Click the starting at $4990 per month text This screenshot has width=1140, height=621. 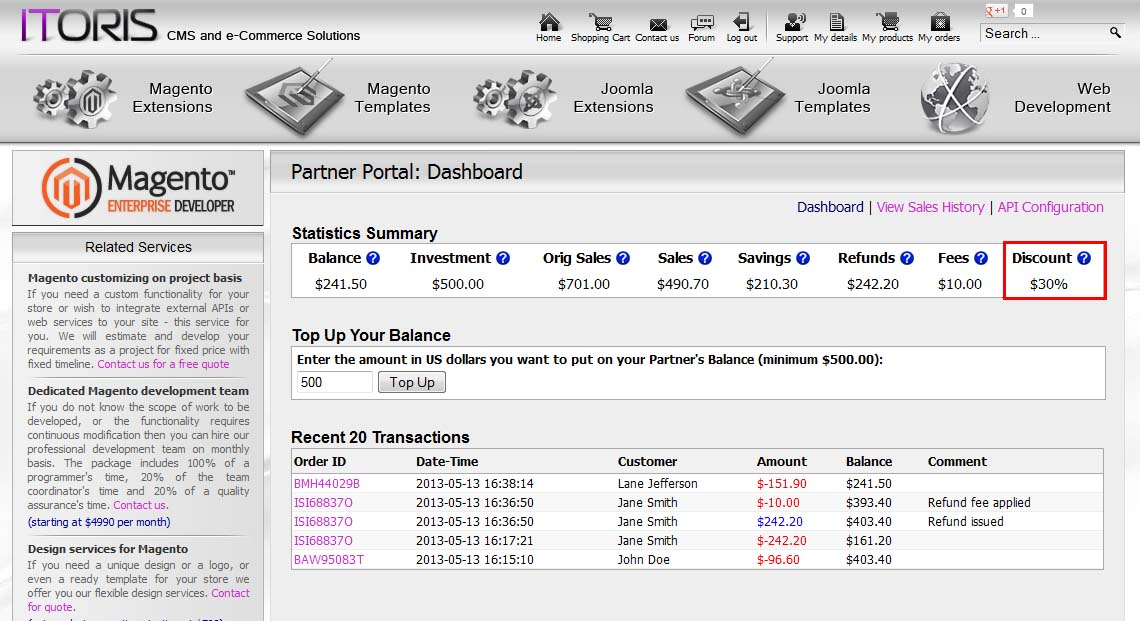pyautogui.click(x=99, y=522)
